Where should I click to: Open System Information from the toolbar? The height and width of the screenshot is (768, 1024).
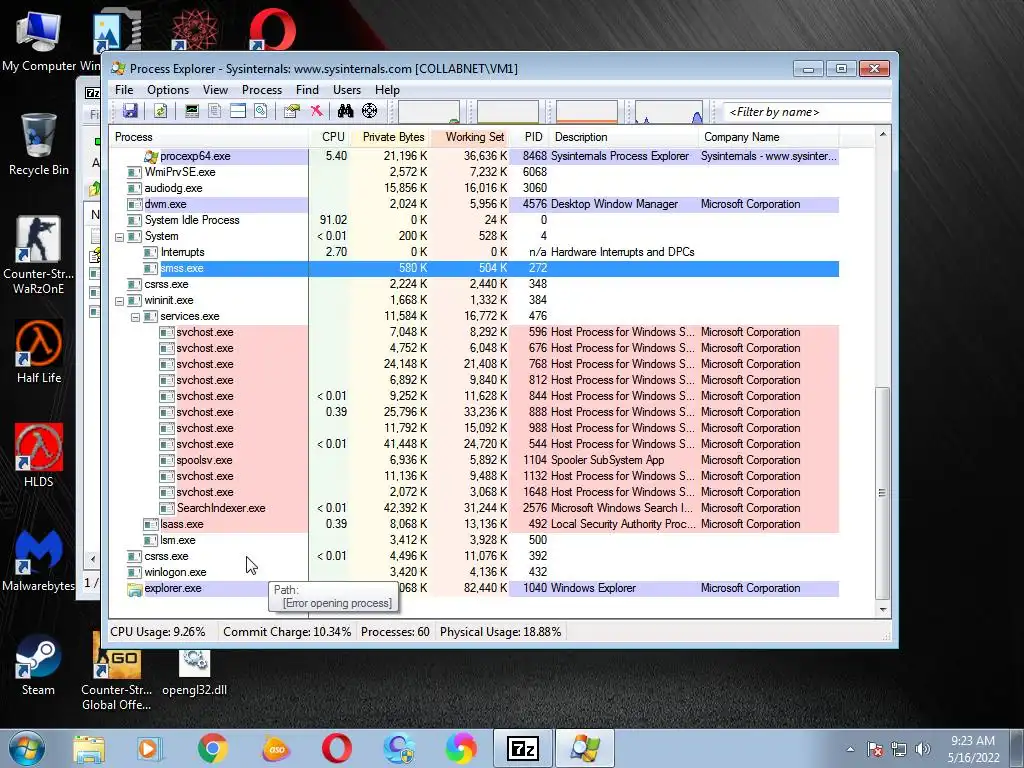[x=191, y=111]
